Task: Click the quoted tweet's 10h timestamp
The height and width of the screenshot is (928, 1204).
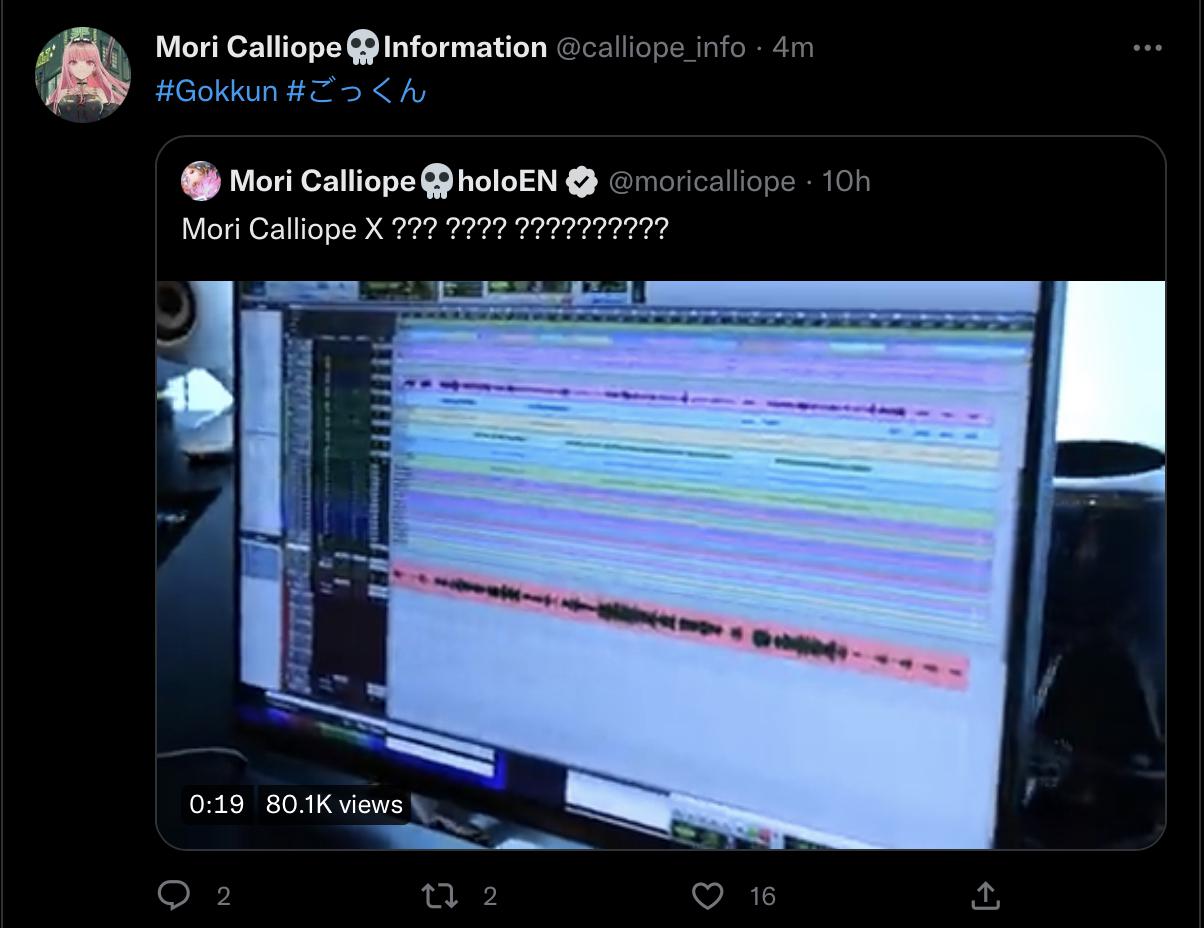Action: pos(846,181)
